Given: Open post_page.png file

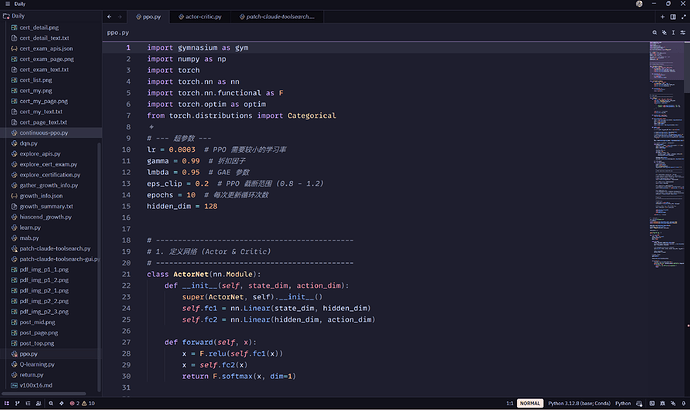Looking at the screenshot, I should [x=39, y=333].
